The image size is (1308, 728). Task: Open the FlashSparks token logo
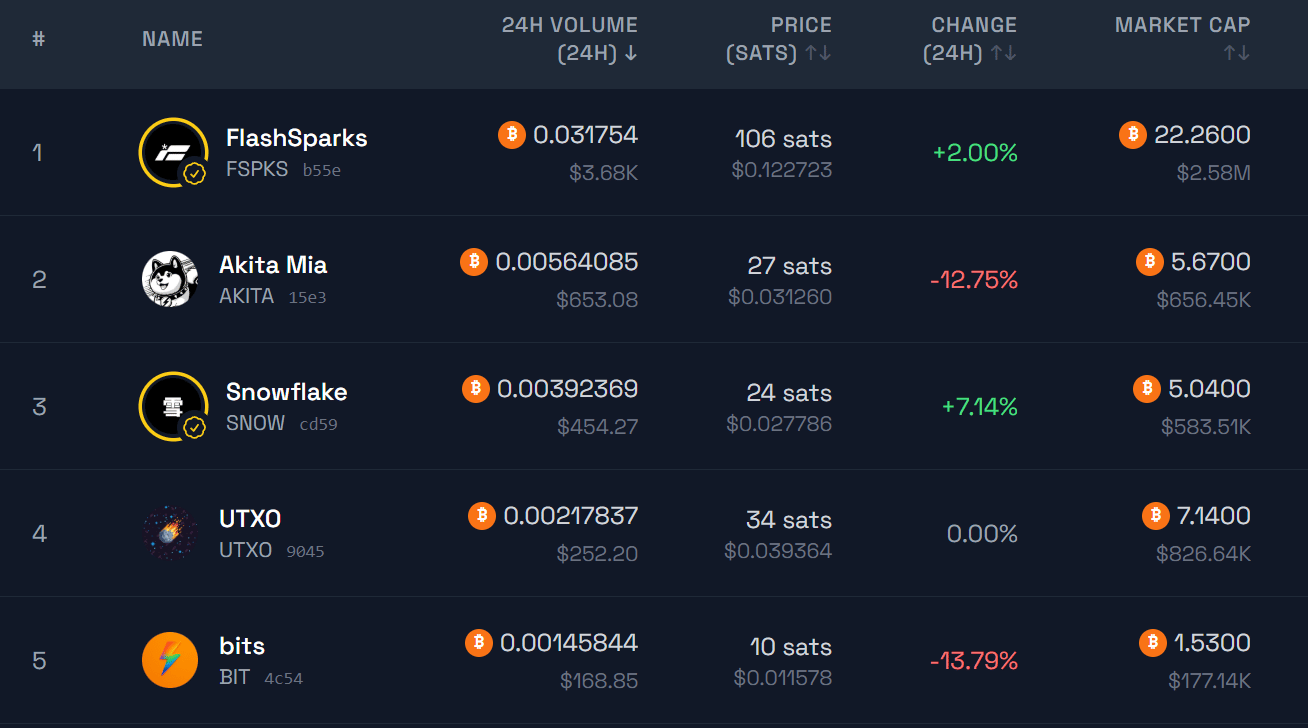tap(172, 152)
